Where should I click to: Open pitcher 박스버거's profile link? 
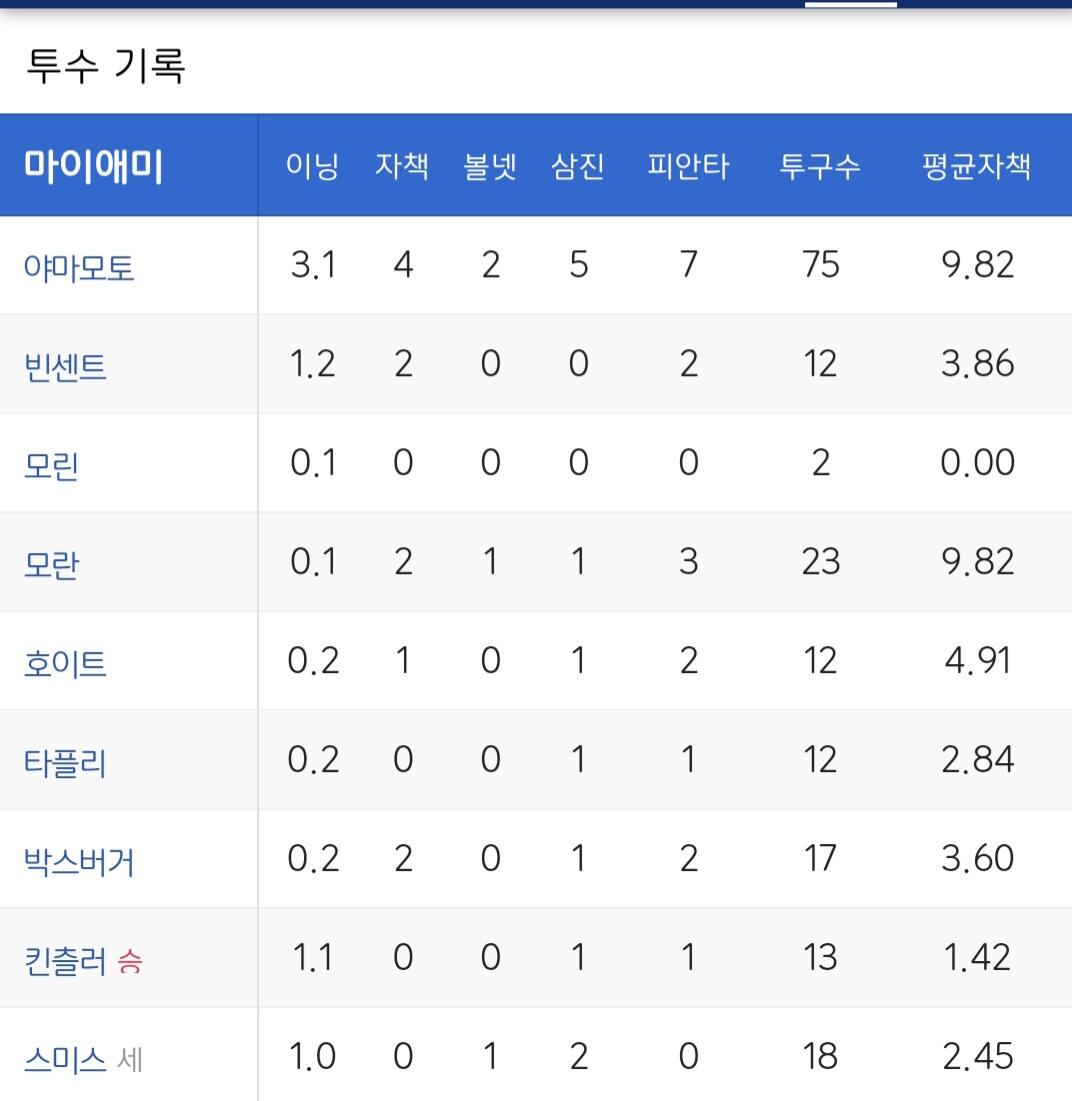(79, 862)
